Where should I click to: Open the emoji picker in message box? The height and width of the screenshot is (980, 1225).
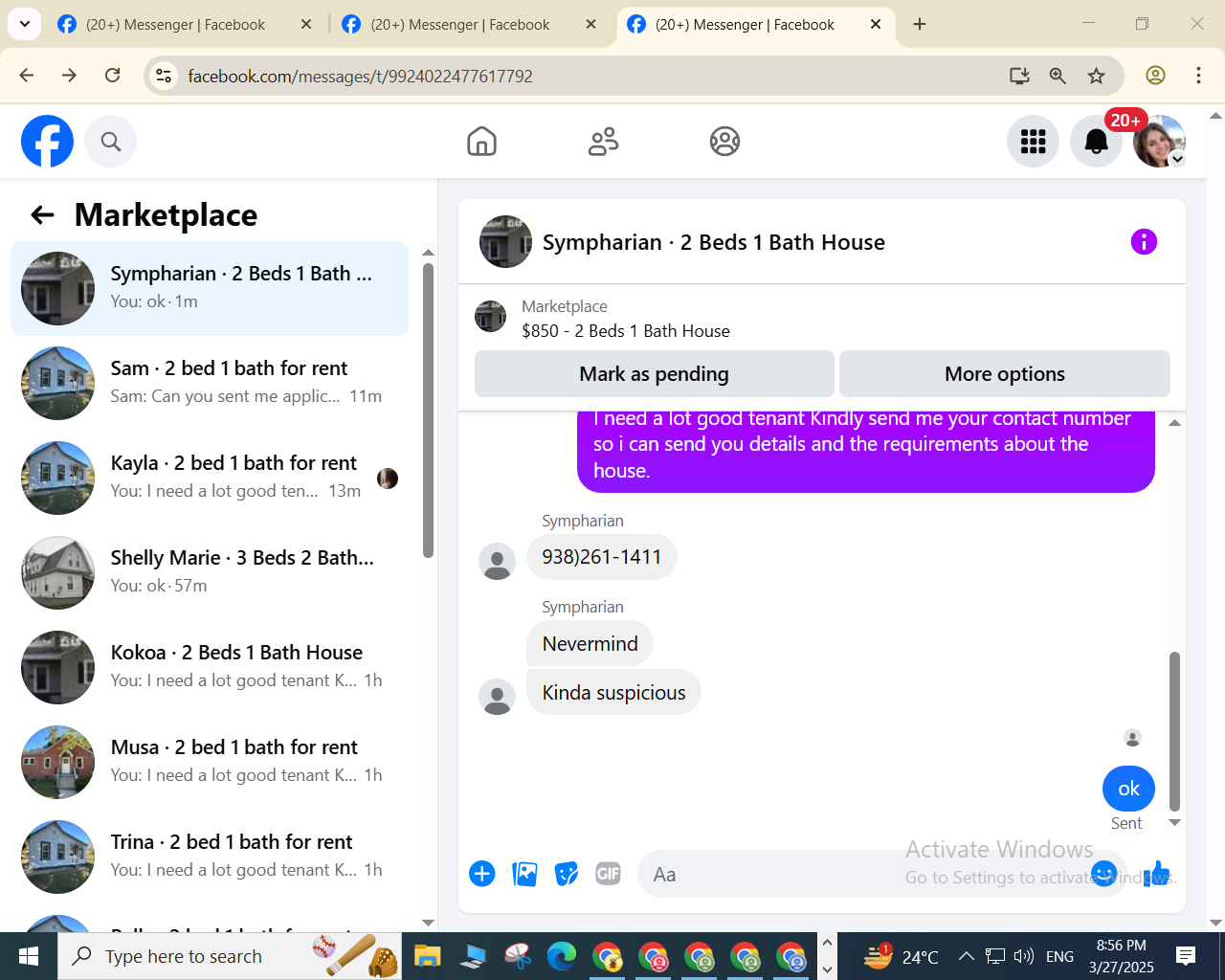[x=1103, y=874]
